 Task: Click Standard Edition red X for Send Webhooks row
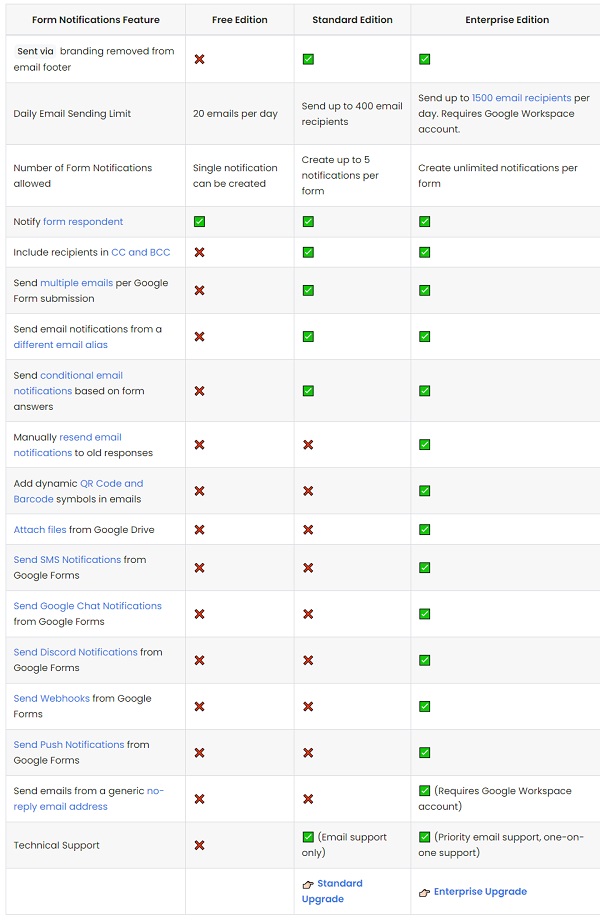pyautogui.click(x=308, y=707)
